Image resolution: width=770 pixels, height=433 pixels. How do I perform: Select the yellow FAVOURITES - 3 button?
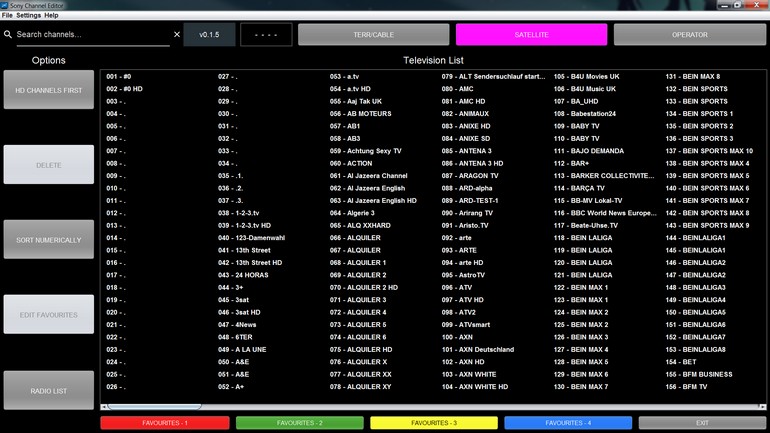click(x=434, y=423)
